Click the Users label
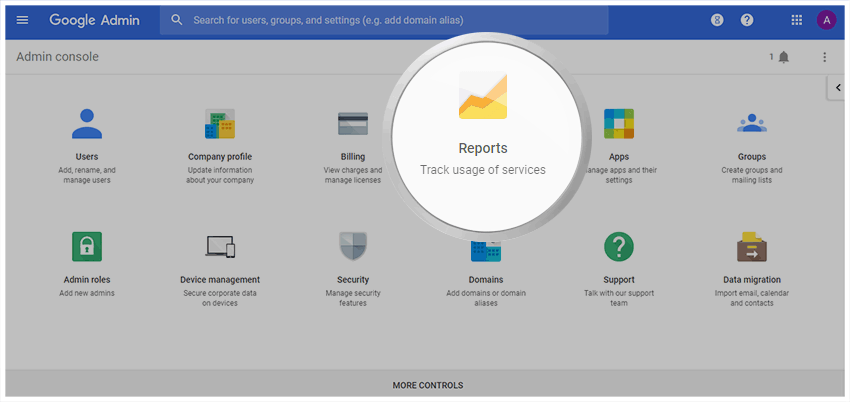850x402 pixels. 87,157
